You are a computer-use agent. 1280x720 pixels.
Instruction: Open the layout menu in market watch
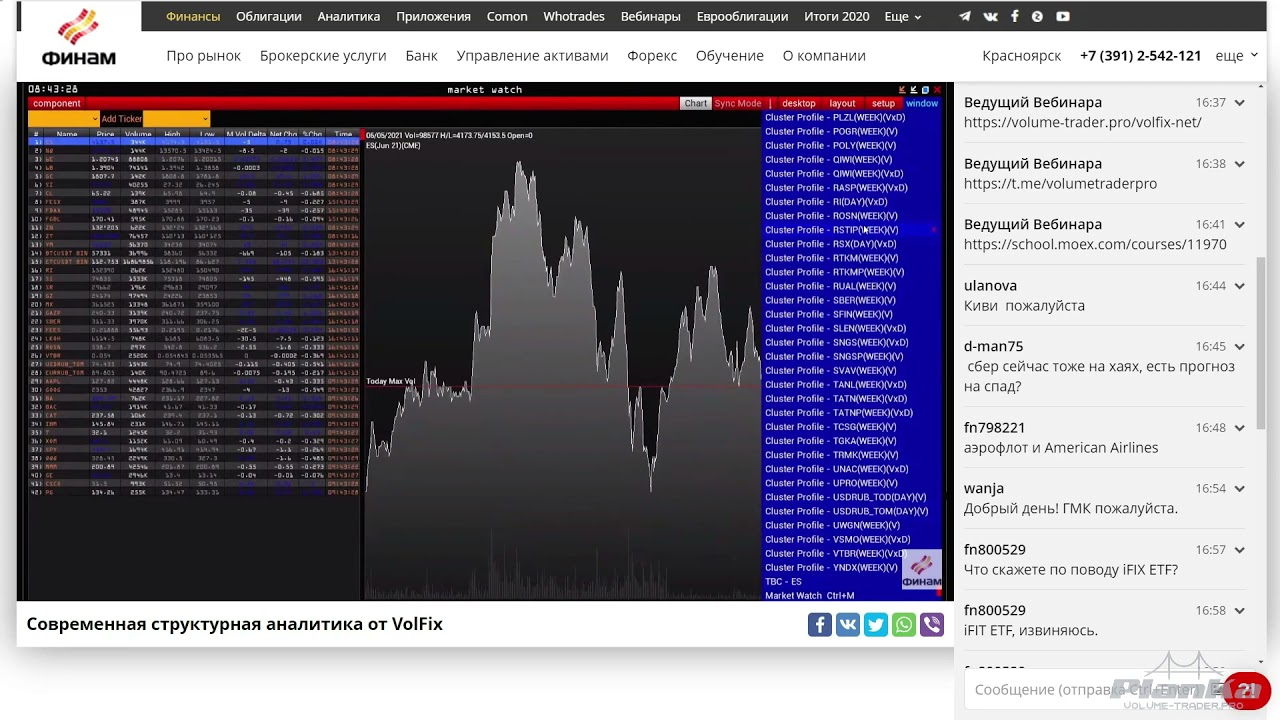pyautogui.click(x=843, y=103)
